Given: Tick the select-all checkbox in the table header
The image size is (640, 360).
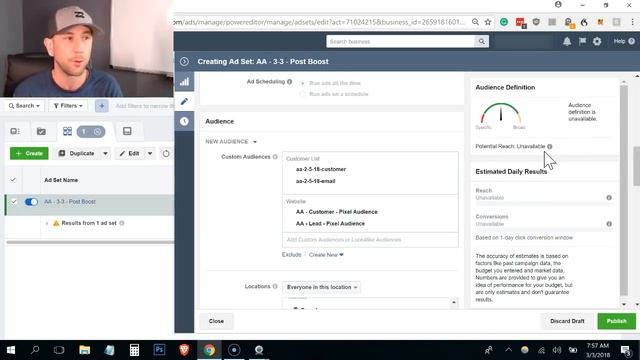Looking at the screenshot, I should (x=13, y=180).
